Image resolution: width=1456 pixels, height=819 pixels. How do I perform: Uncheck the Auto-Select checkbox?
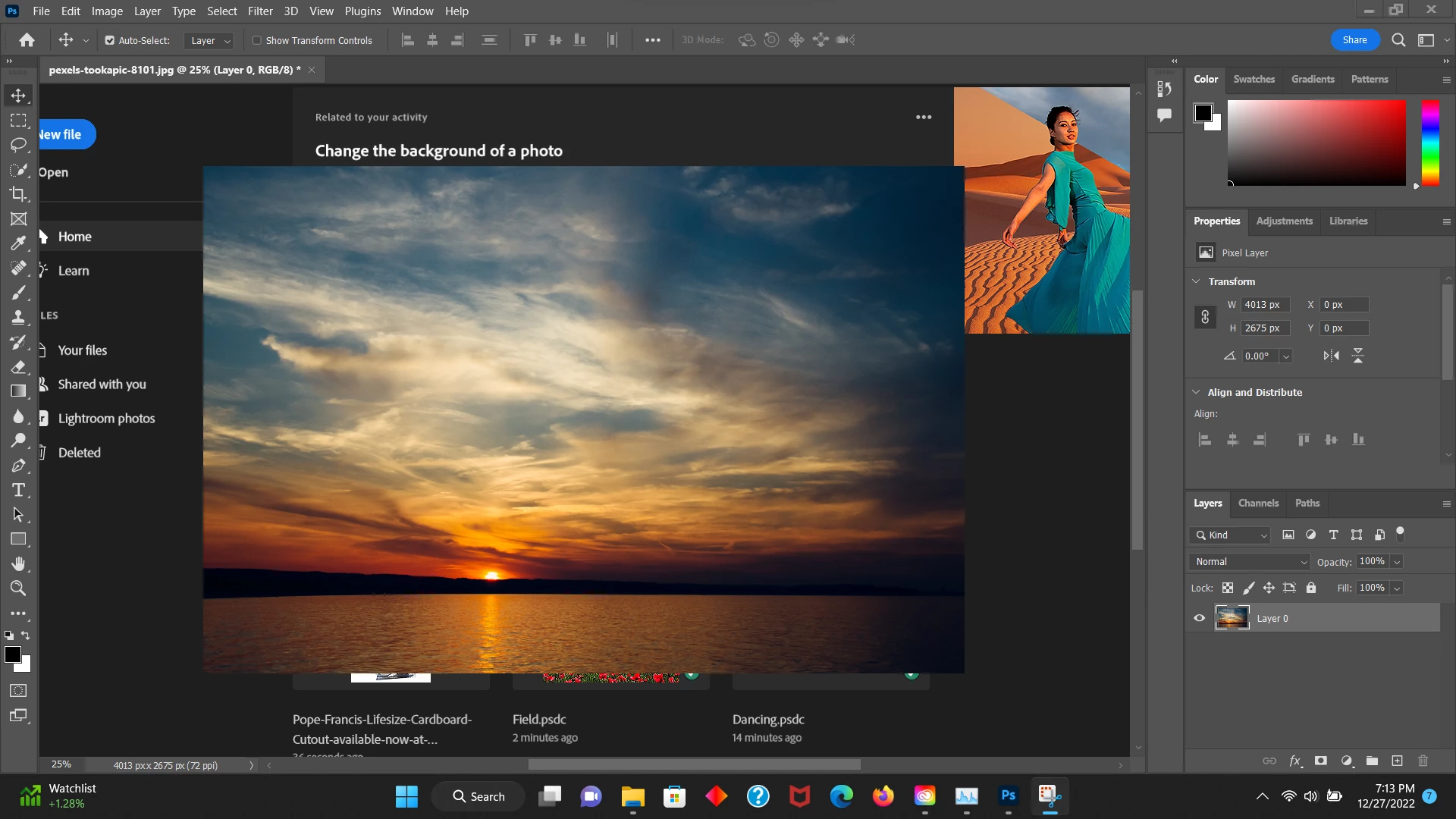coord(110,40)
